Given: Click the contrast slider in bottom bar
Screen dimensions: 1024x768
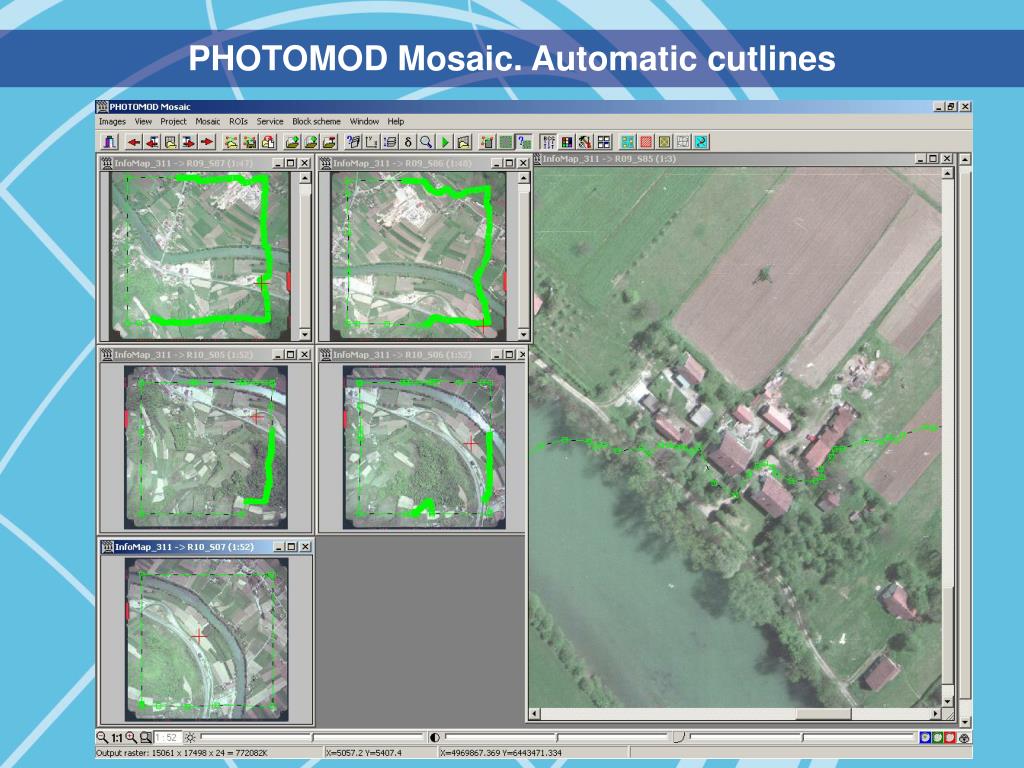Looking at the screenshot, I should (557, 737).
